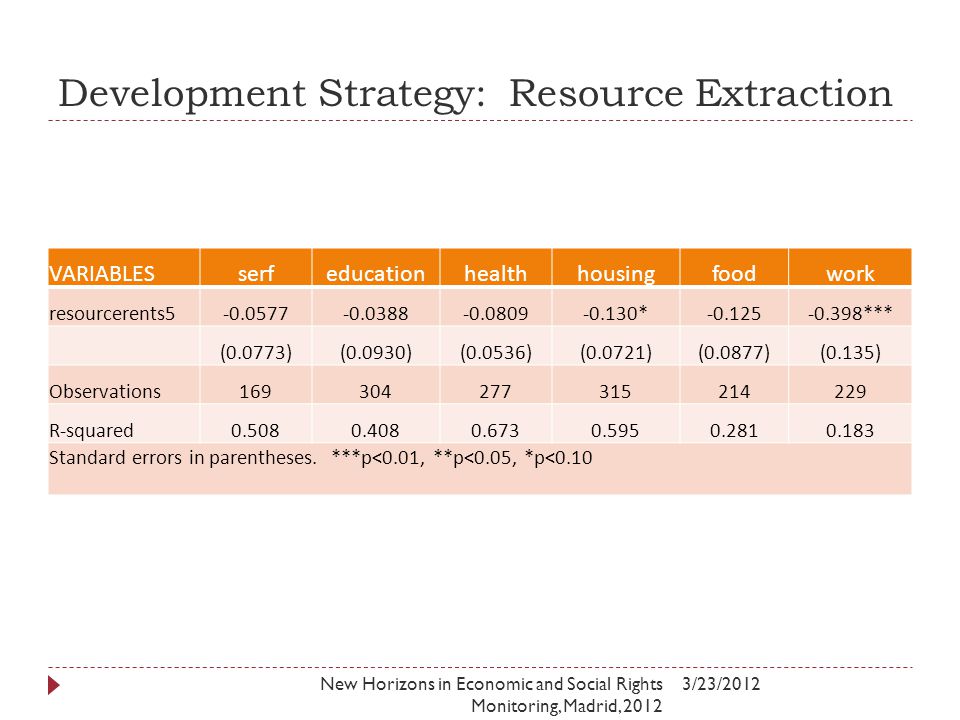960x720 pixels.
Task: Click the R-squared value 0.408
Action: [375, 430]
